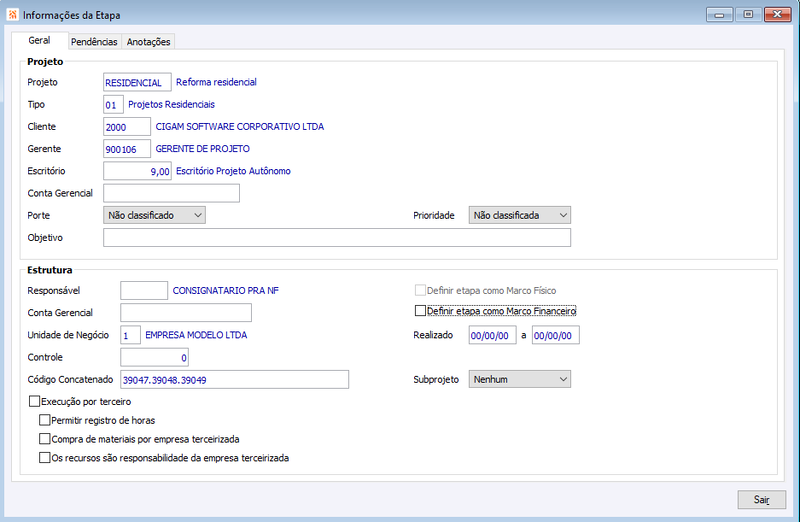This screenshot has height=522, width=800.
Task: Click the Realizado start date field
Action: [492, 335]
